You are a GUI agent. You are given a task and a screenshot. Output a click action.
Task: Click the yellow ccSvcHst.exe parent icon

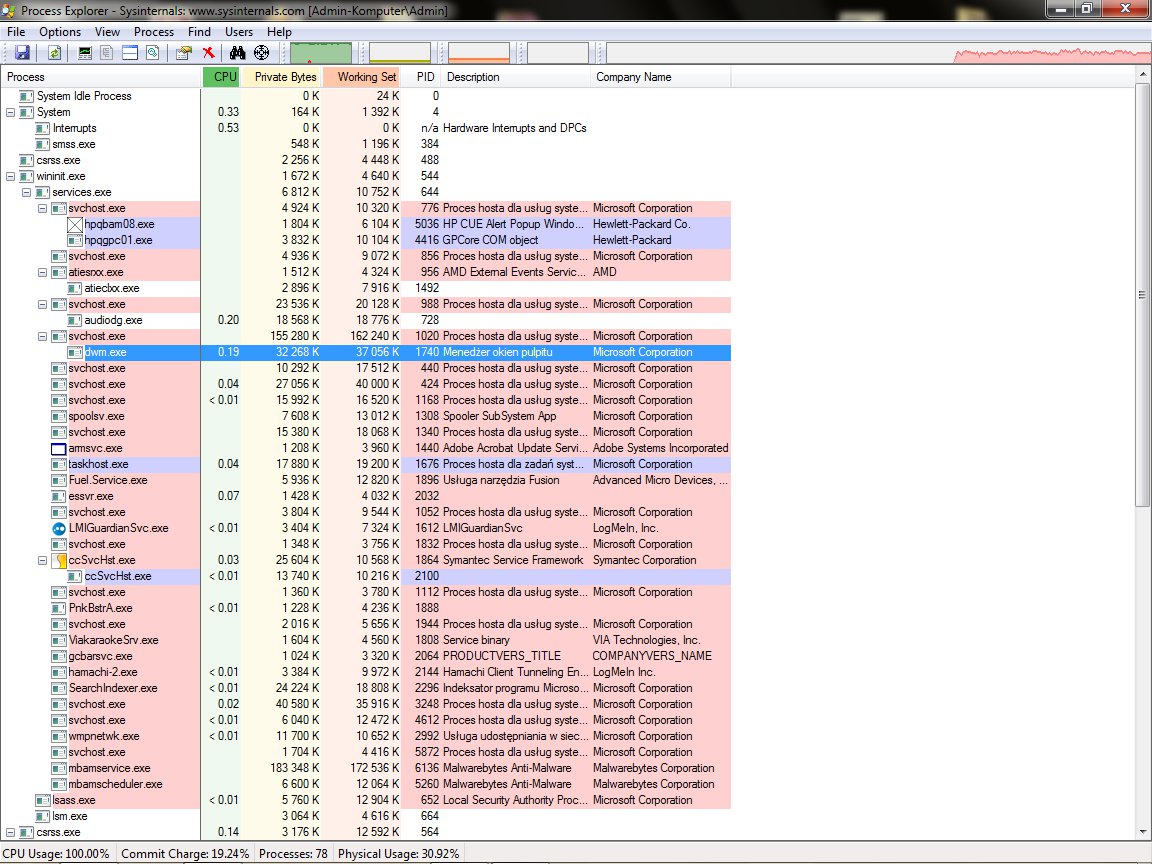[59, 561]
